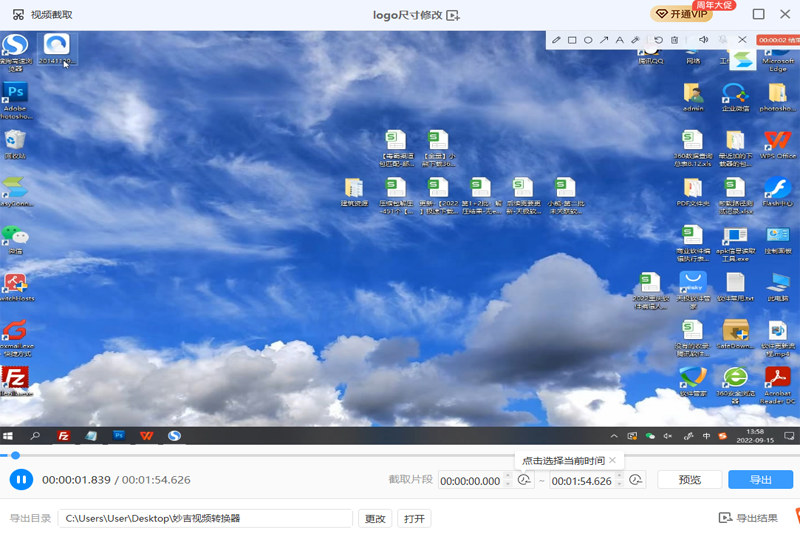Set end time to current position icon
The height and width of the screenshot is (533, 800).
tap(636, 481)
